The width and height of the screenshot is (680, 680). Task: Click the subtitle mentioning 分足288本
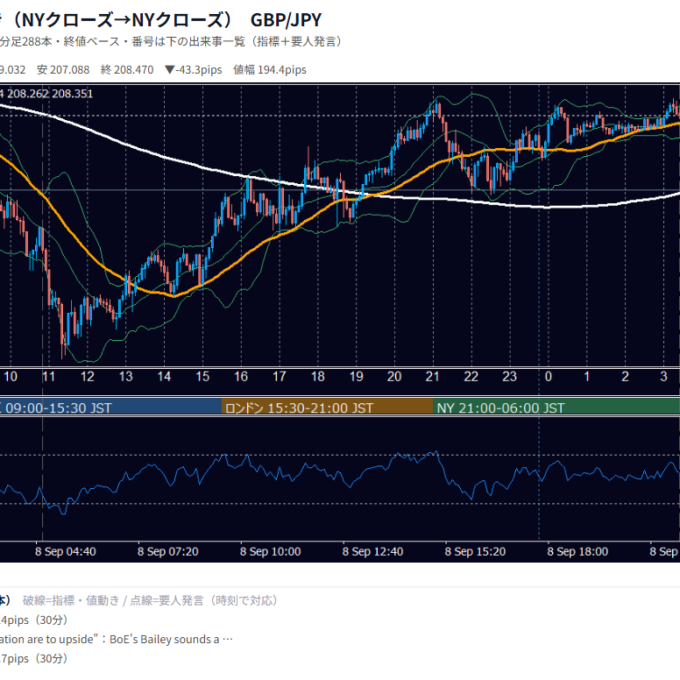tap(171, 42)
